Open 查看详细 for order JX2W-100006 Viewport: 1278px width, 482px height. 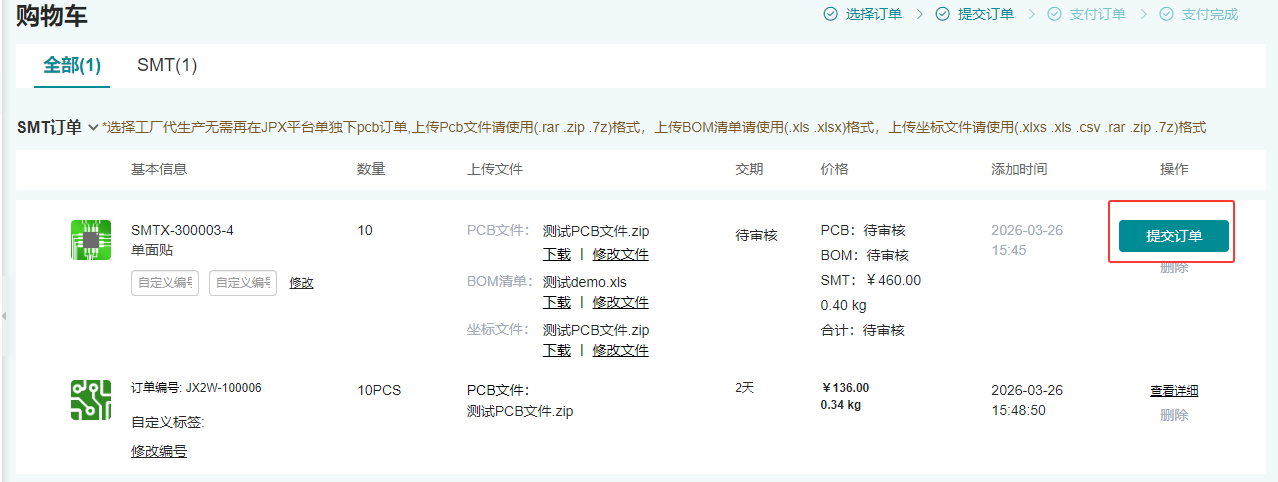pyautogui.click(x=1174, y=391)
